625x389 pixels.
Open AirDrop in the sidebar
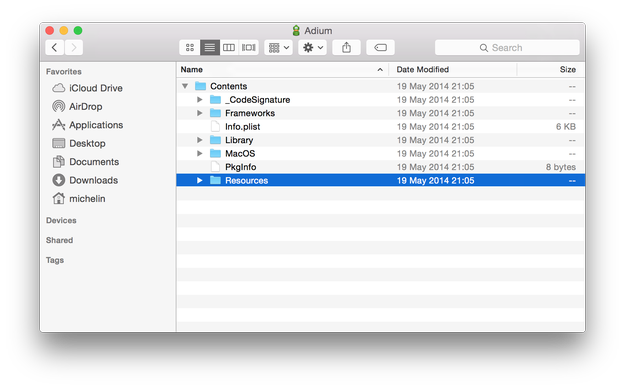tap(78, 106)
